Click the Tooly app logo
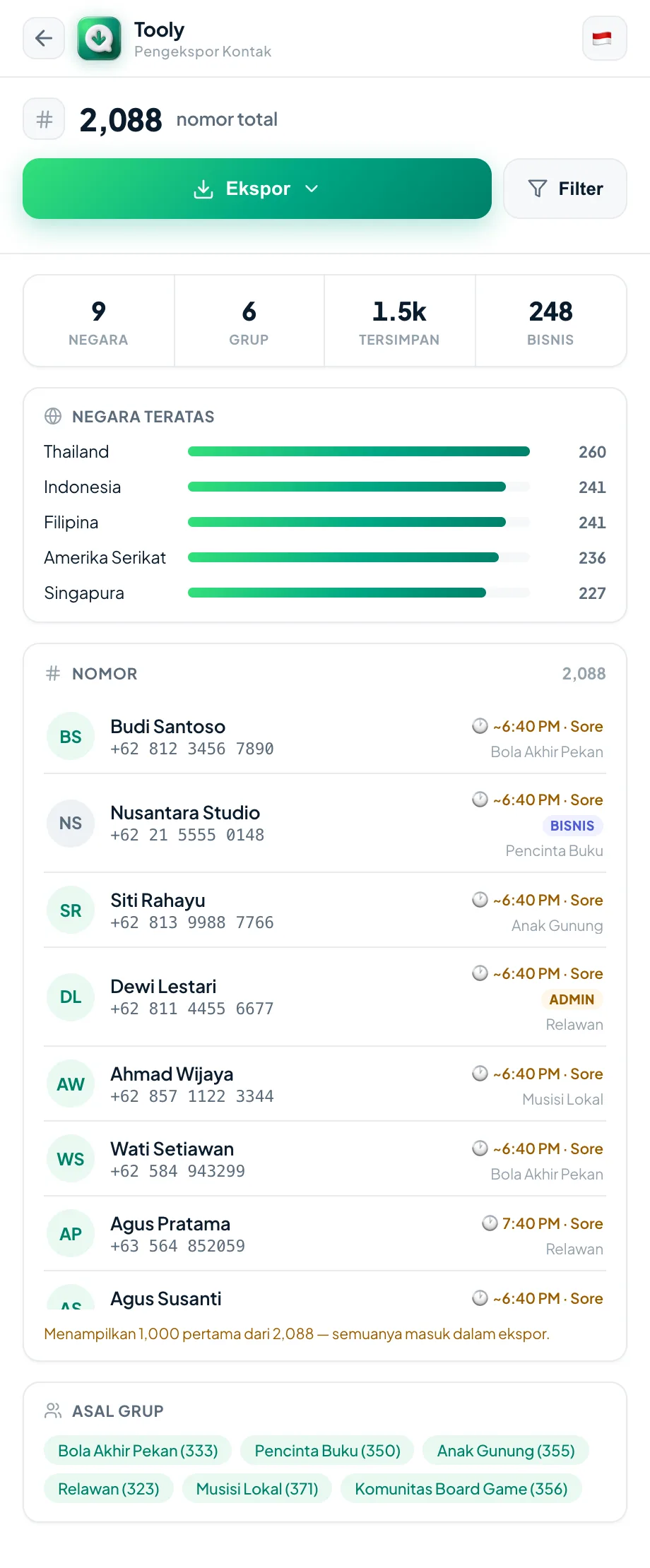 pyautogui.click(x=99, y=38)
